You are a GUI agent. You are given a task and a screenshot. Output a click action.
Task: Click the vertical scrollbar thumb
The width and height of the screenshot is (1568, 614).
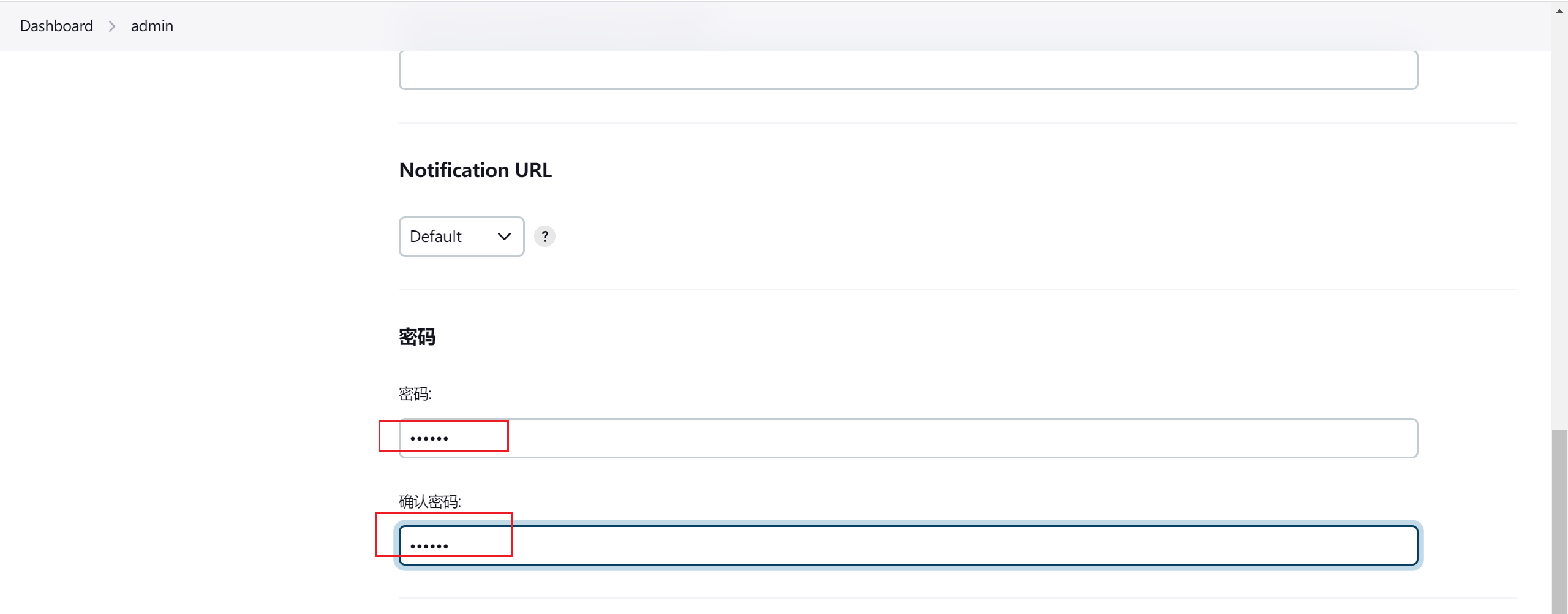coord(1559,521)
